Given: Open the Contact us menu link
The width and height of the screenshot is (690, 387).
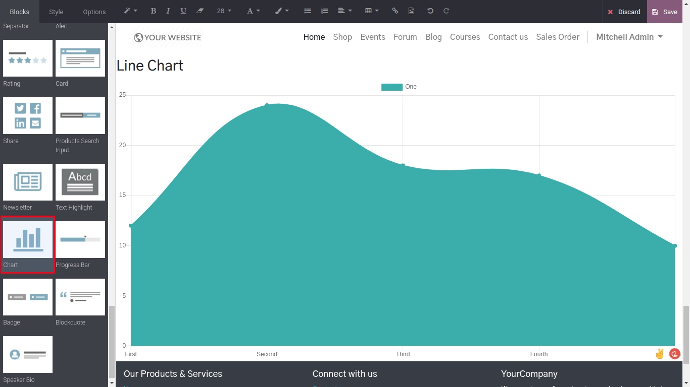Looking at the screenshot, I should coord(508,37).
